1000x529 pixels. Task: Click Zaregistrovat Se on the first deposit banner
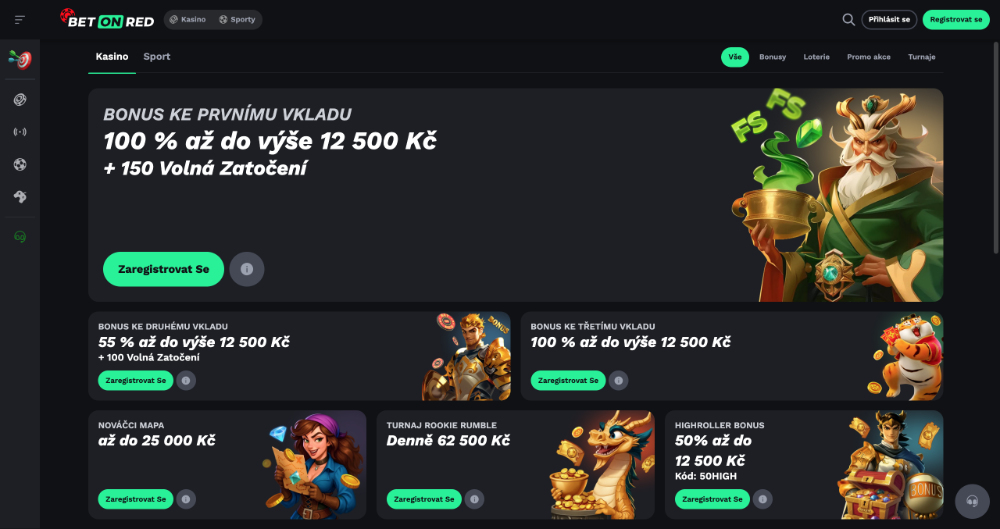[x=163, y=269]
